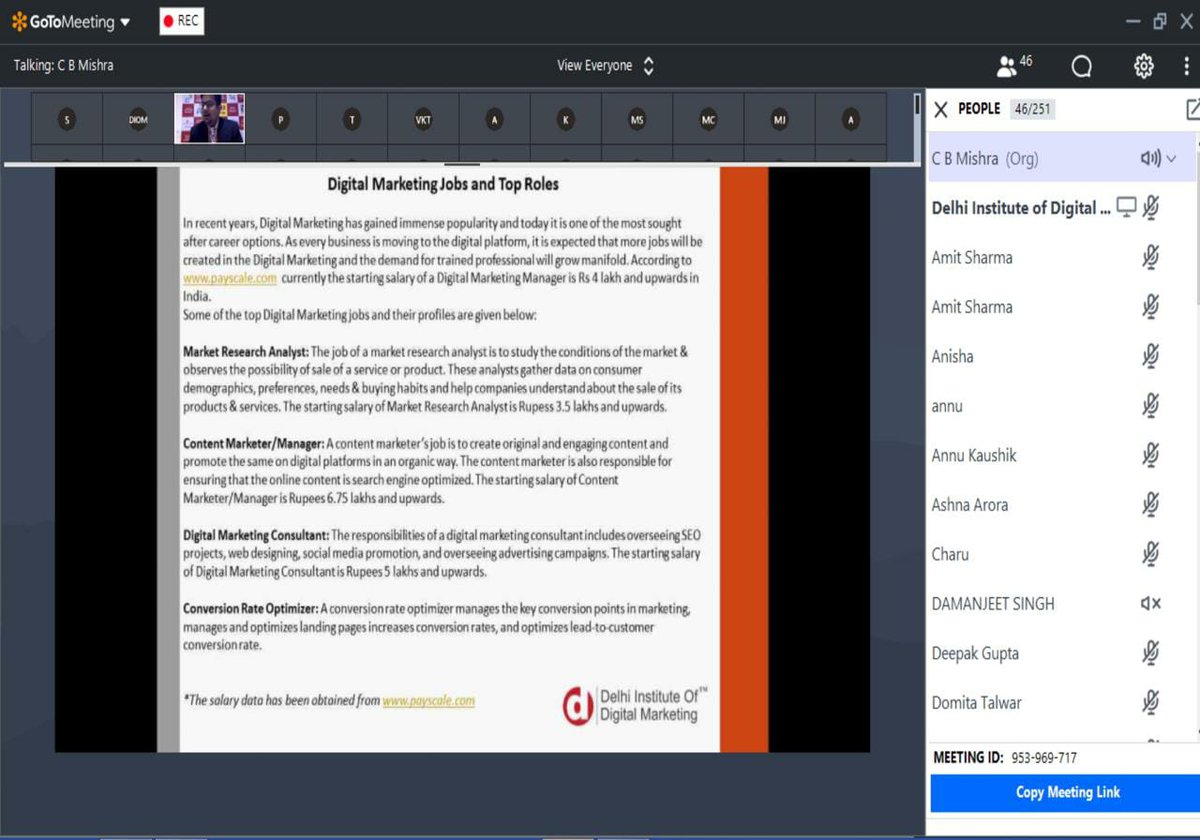The height and width of the screenshot is (840, 1200).
Task: Click the 46/251 attendee count badge
Action: 1032,109
